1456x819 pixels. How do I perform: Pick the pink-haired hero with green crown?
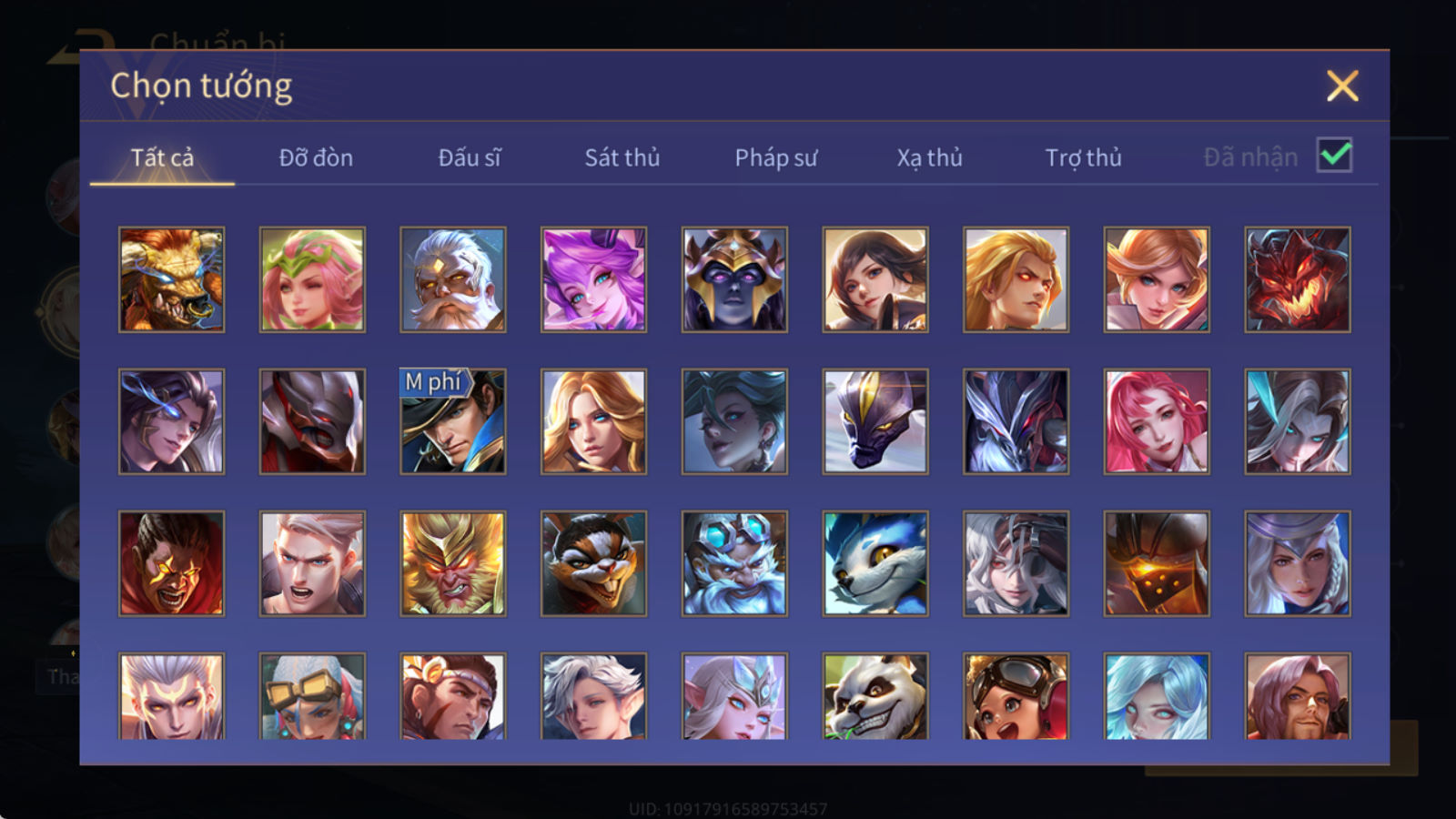(312, 279)
